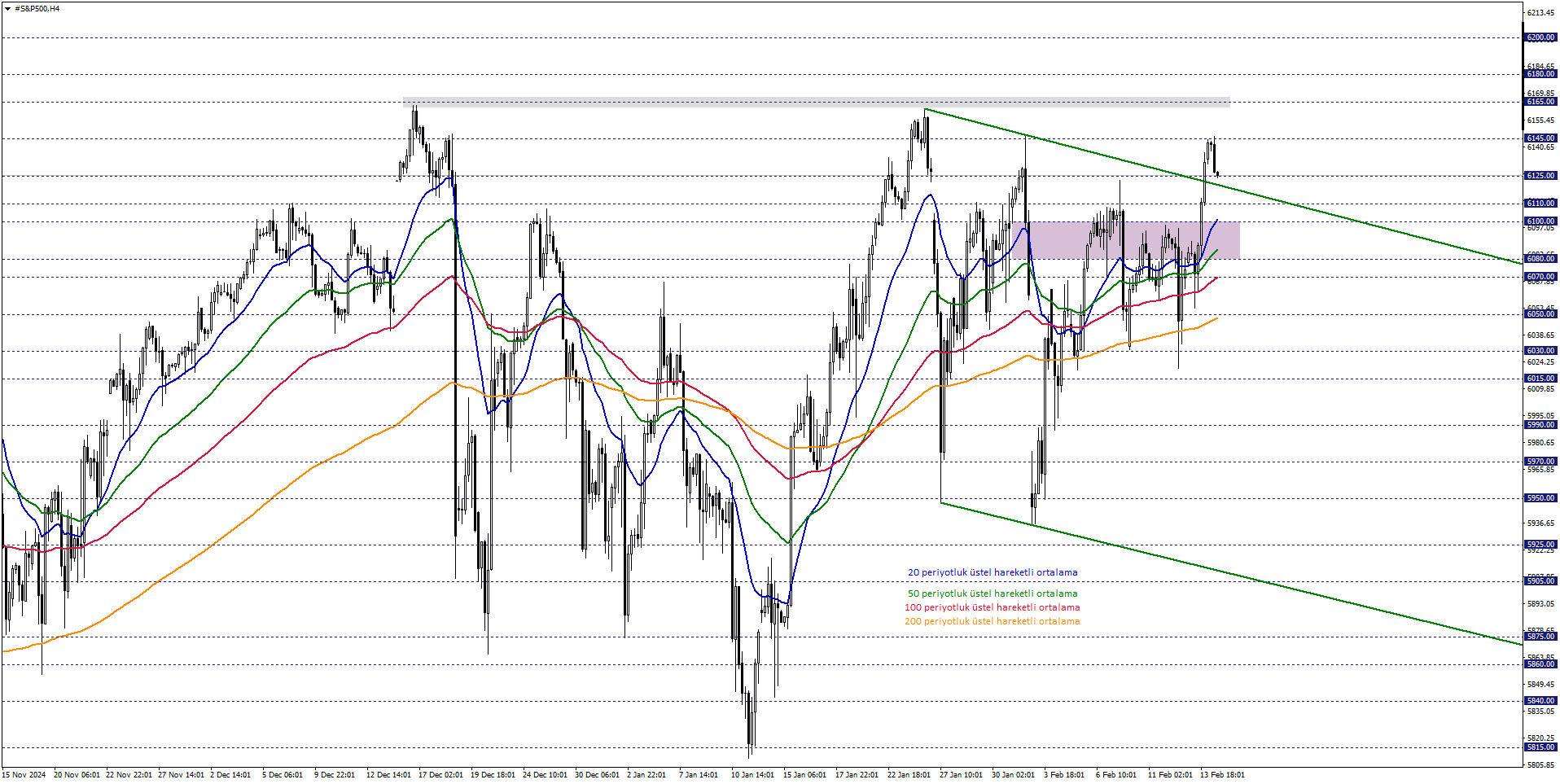Viewport: 1560px width, 784px height.
Task: Click the 9 Dec 22:01 time label
Action: (335, 774)
